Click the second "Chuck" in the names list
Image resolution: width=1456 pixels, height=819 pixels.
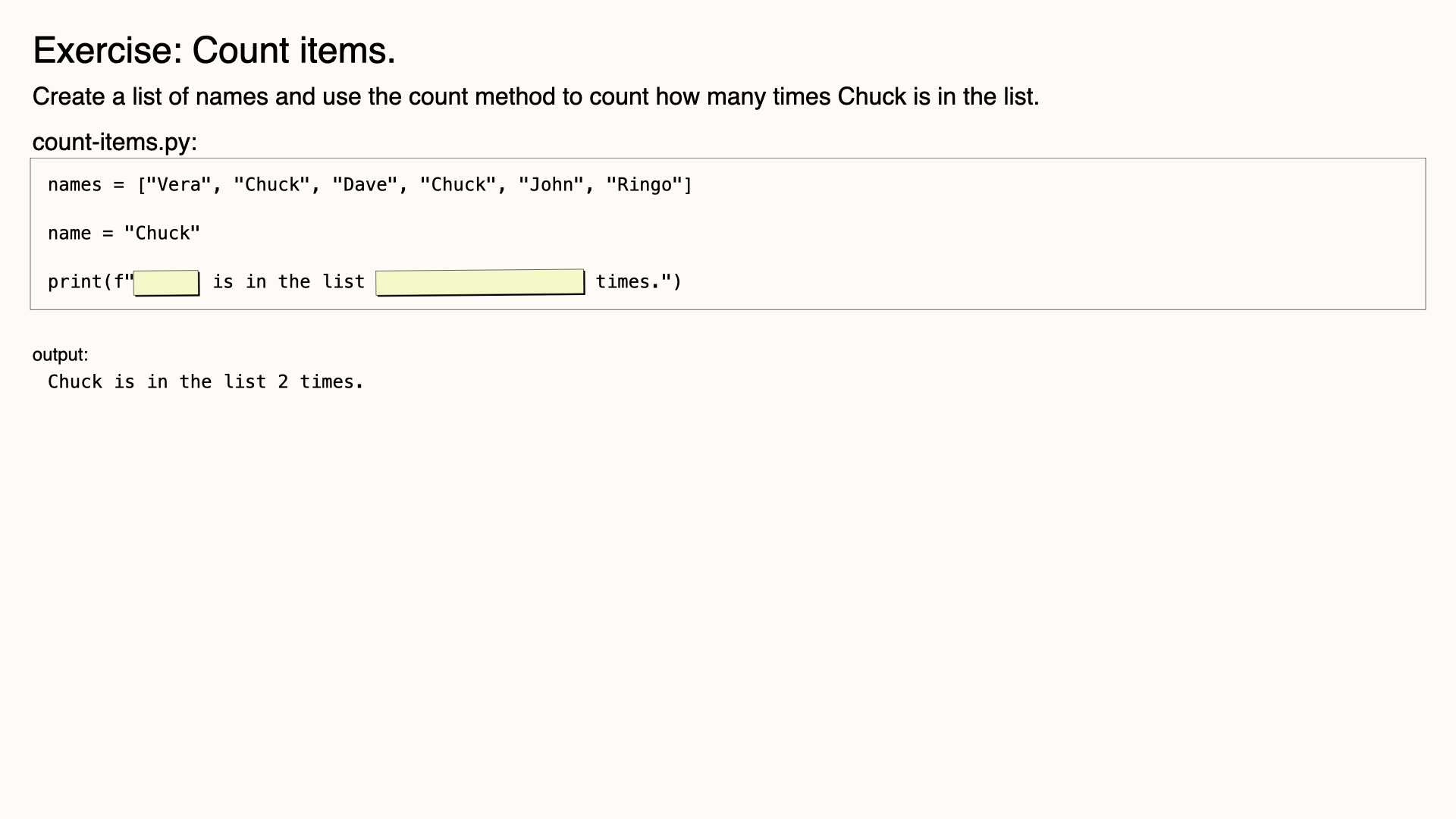(458, 185)
